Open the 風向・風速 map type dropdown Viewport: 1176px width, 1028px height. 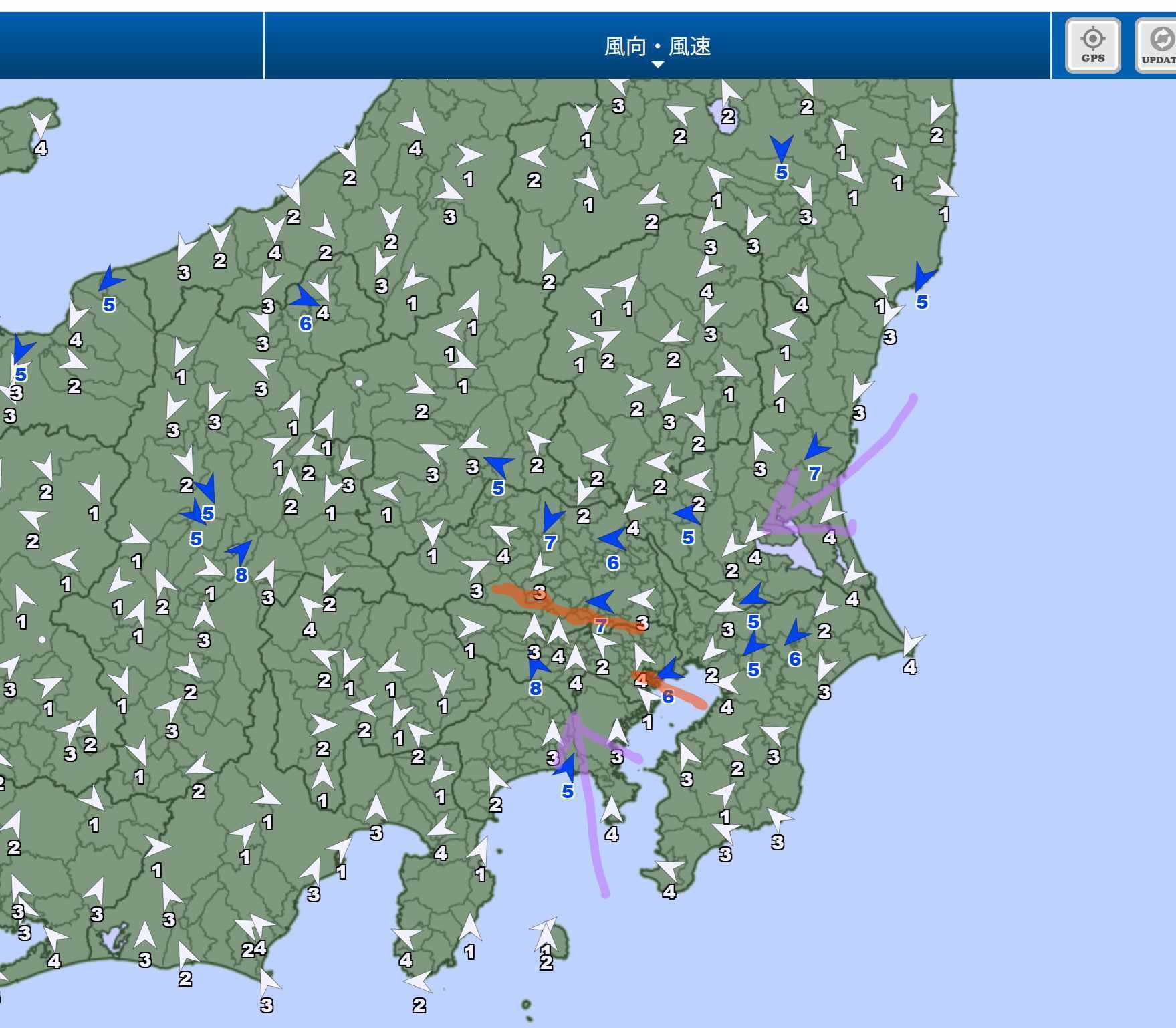click(x=657, y=47)
